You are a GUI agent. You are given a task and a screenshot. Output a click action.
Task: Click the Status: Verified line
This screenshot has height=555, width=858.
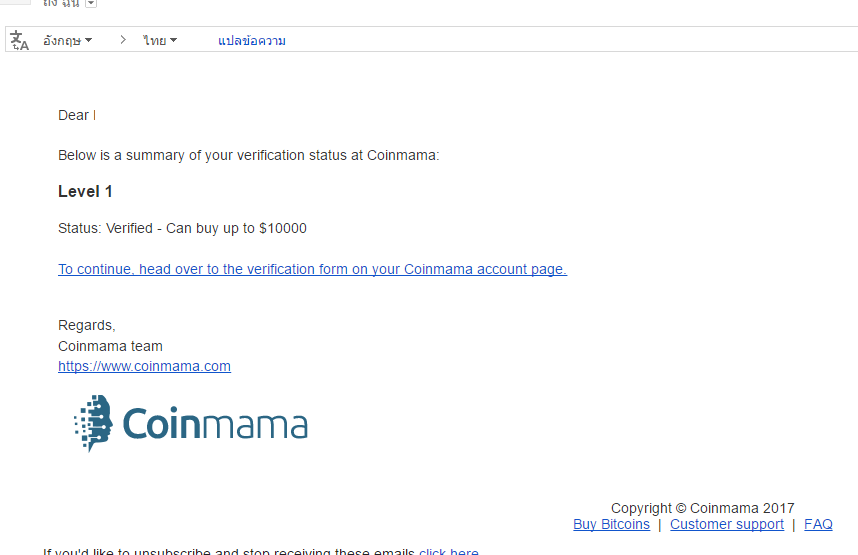tap(182, 228)
